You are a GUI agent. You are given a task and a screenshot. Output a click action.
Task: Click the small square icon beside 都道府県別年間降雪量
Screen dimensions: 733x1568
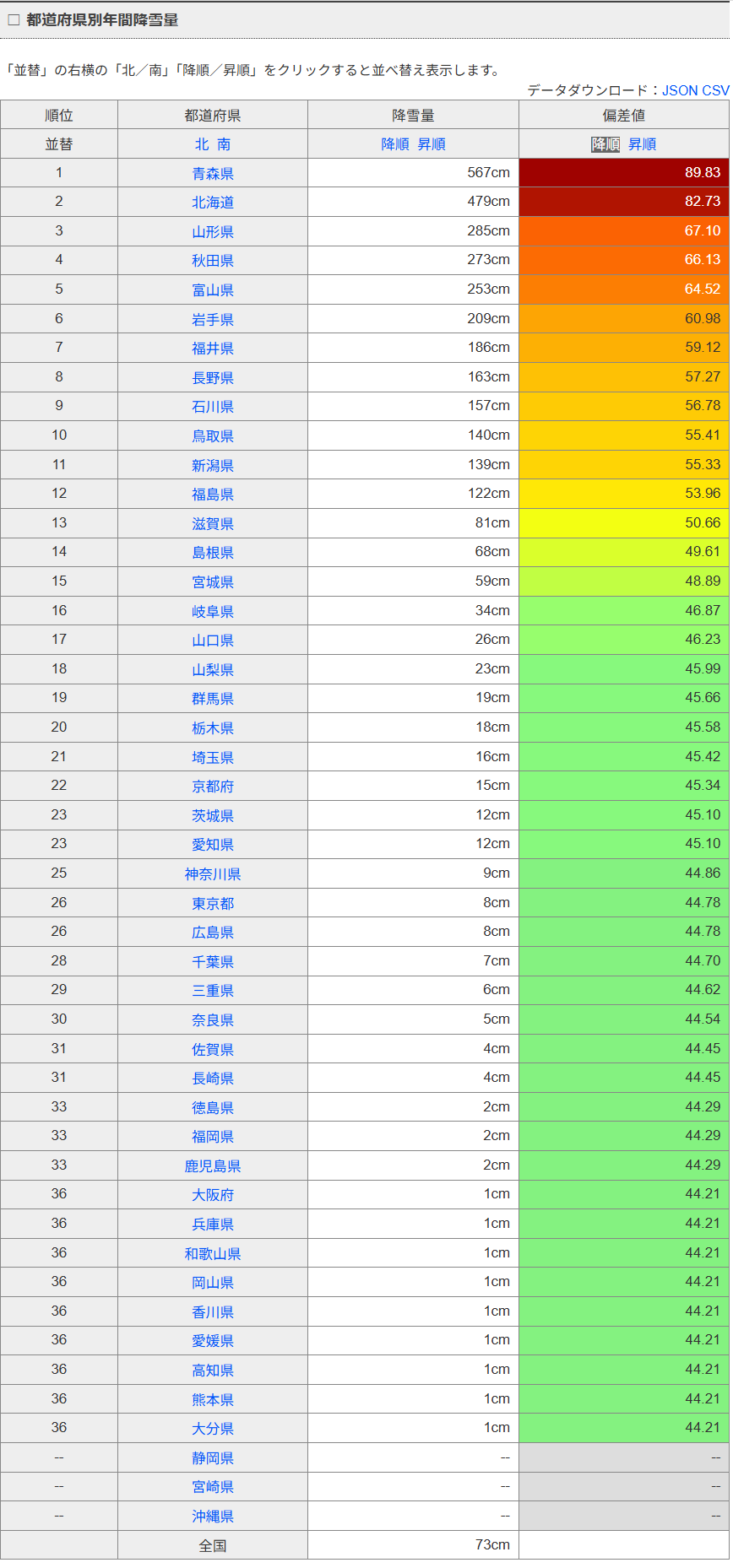14,20
